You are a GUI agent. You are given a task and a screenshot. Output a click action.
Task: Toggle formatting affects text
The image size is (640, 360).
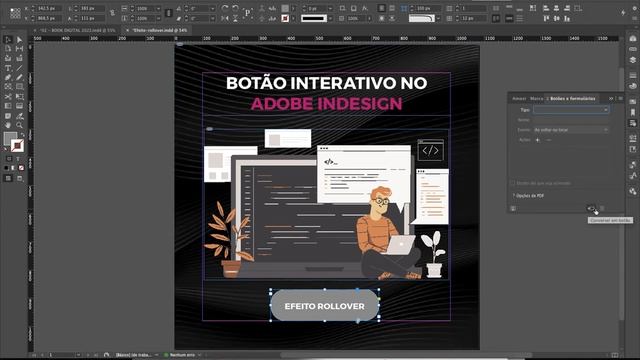pyautogui.click(x=18, y=158)
